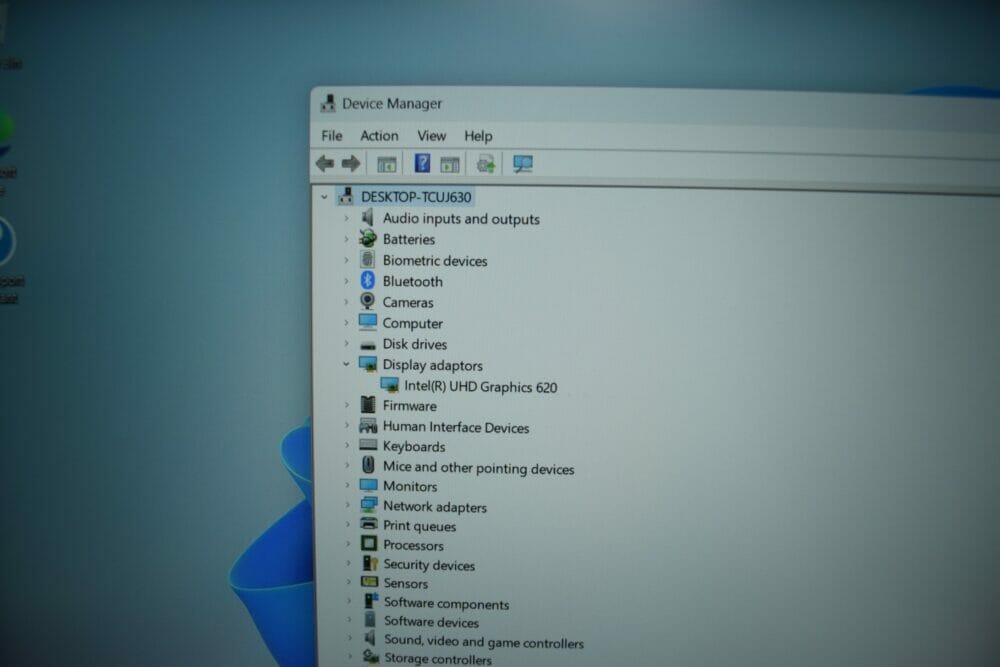Click the Back arrow toolbar icon
The width and height of the screenshot is (1000, 667).
[x=325, y=164]
